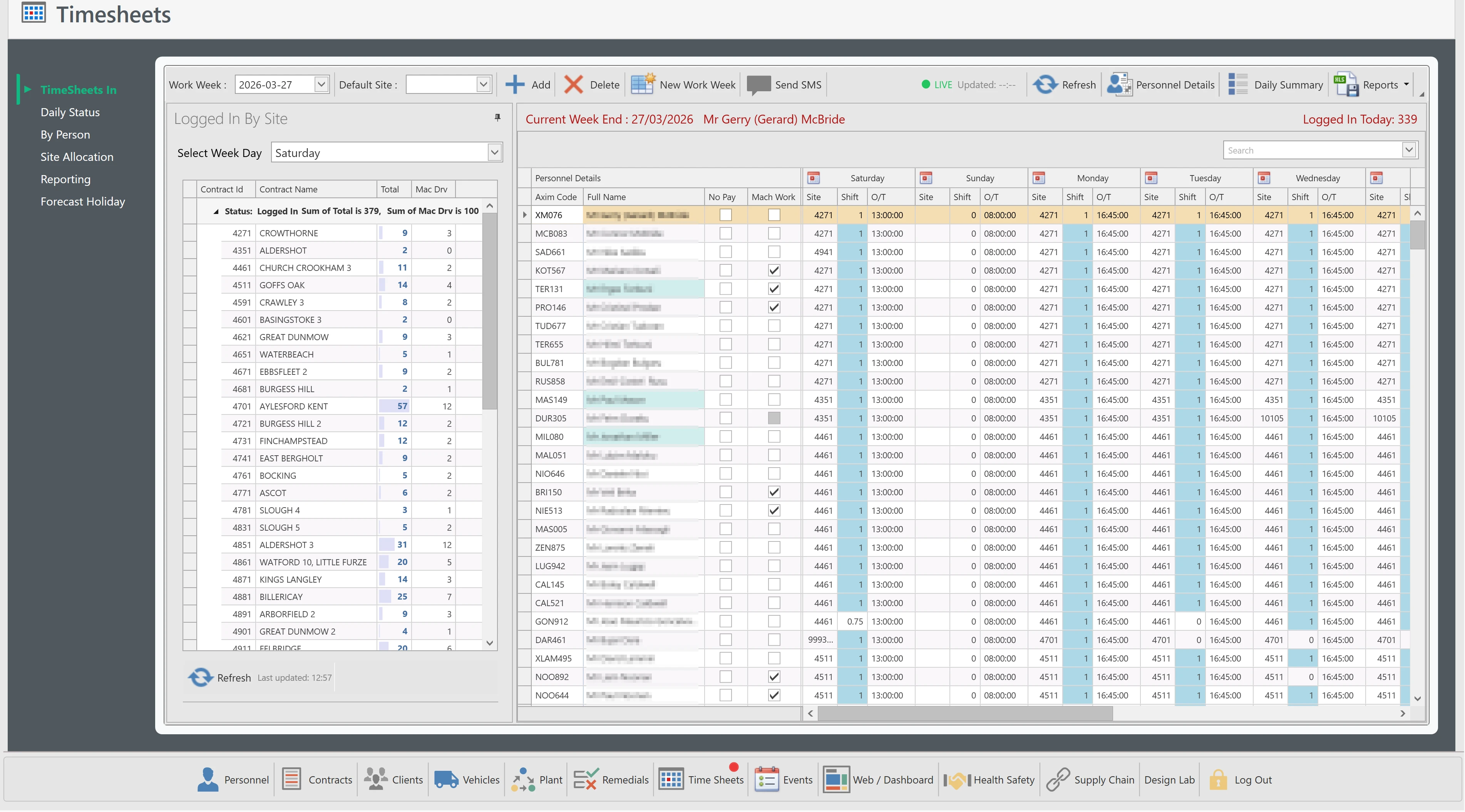Click the Wednesday column calendar icon

point(1264,177)
